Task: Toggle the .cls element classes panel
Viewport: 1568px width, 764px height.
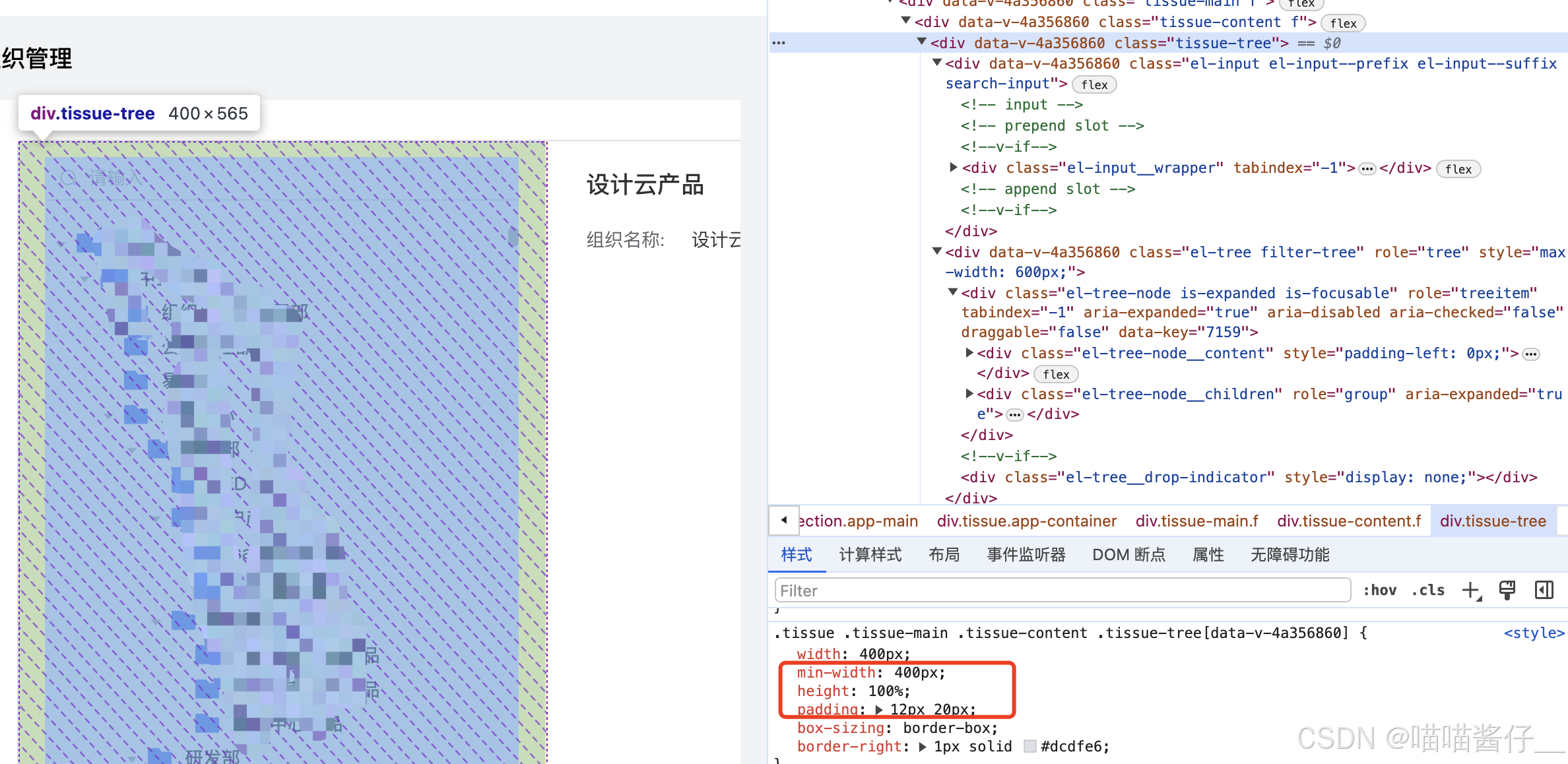Action: [x=1428, y=590]
